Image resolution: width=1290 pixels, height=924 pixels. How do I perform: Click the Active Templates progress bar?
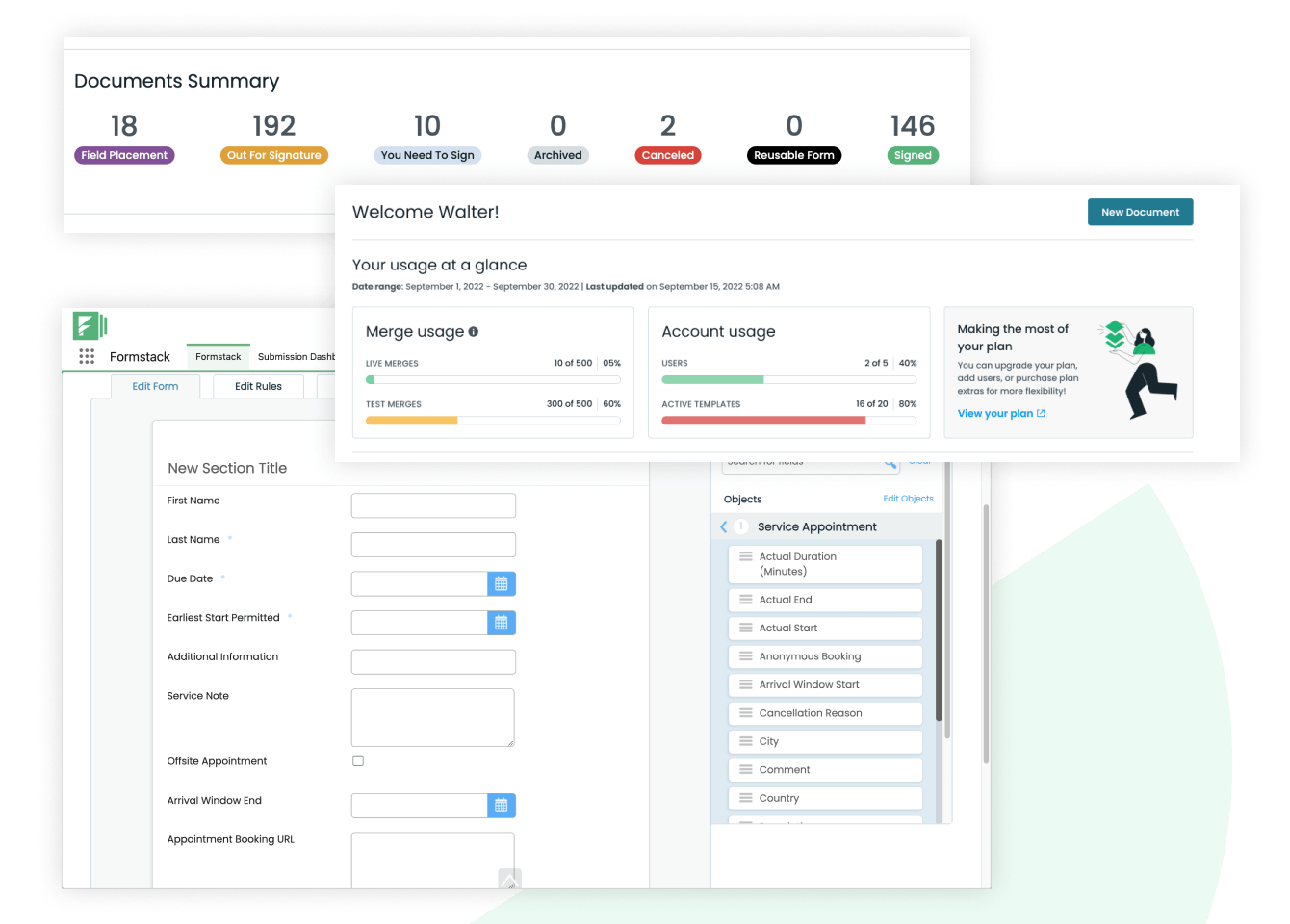point(789,420)
